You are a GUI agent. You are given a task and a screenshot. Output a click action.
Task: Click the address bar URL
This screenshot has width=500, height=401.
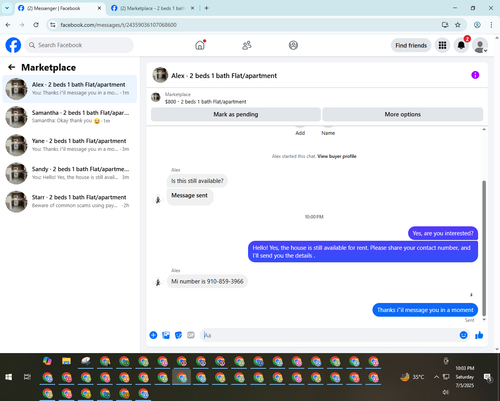coord(118,25)
